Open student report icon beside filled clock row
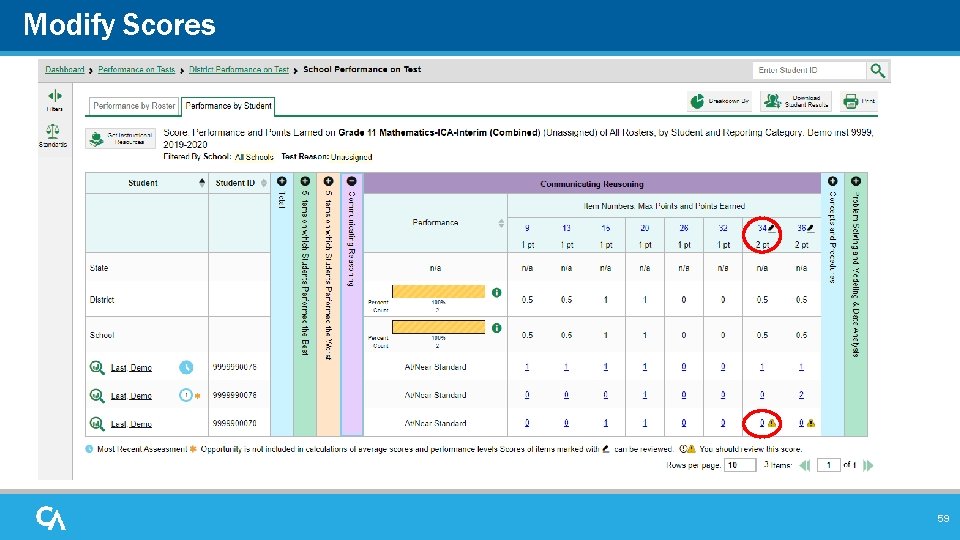 coord(97,367)
